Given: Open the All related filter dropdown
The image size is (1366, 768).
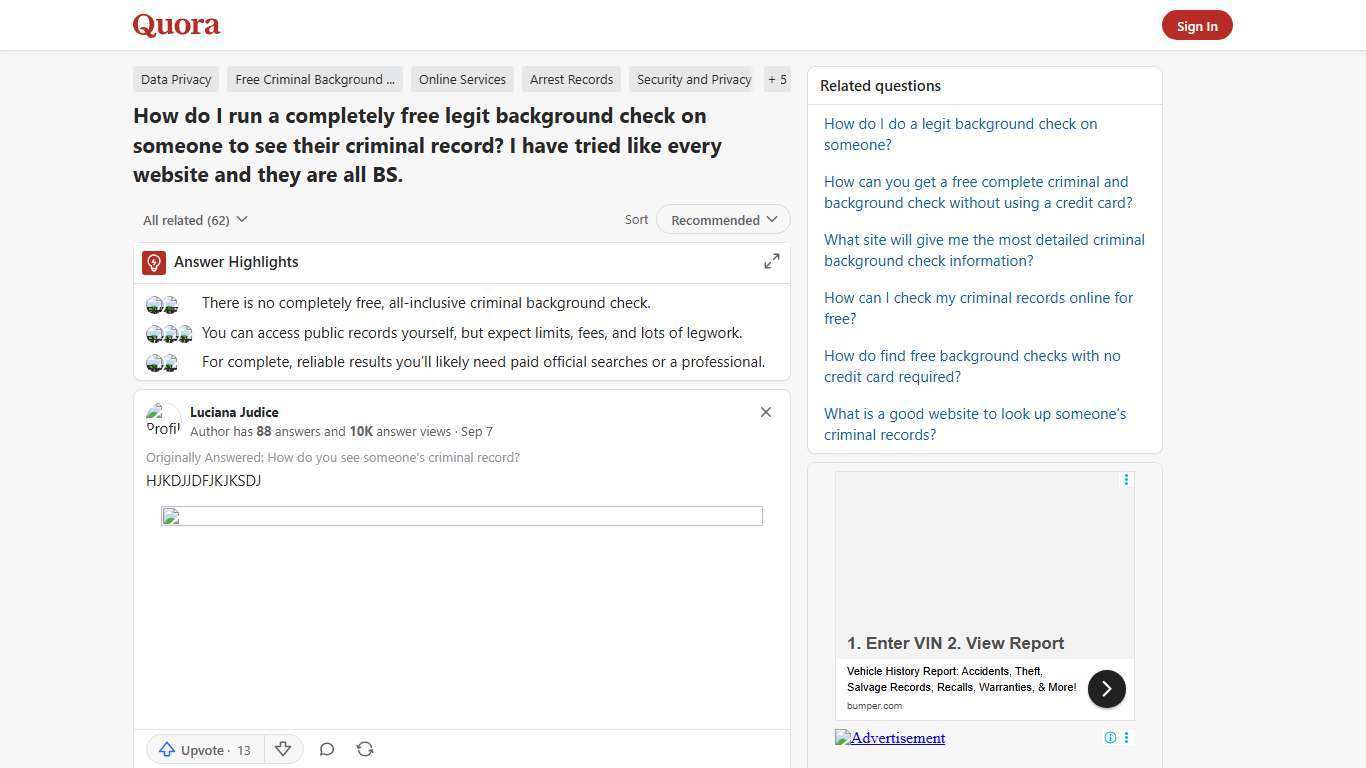Looking at the screenshot, I should pyautogui.click(x=195, y=219).
